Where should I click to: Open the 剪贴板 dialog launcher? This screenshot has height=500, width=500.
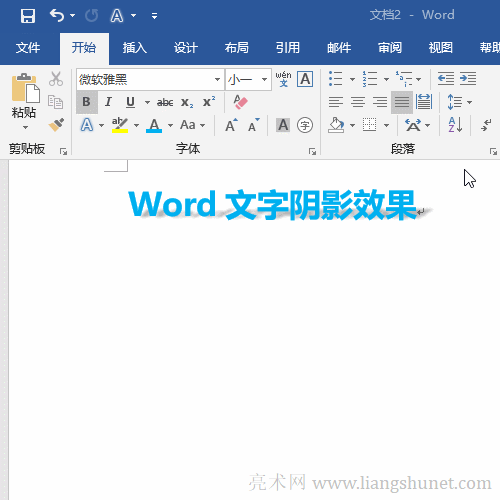click(x=63, y=152)
